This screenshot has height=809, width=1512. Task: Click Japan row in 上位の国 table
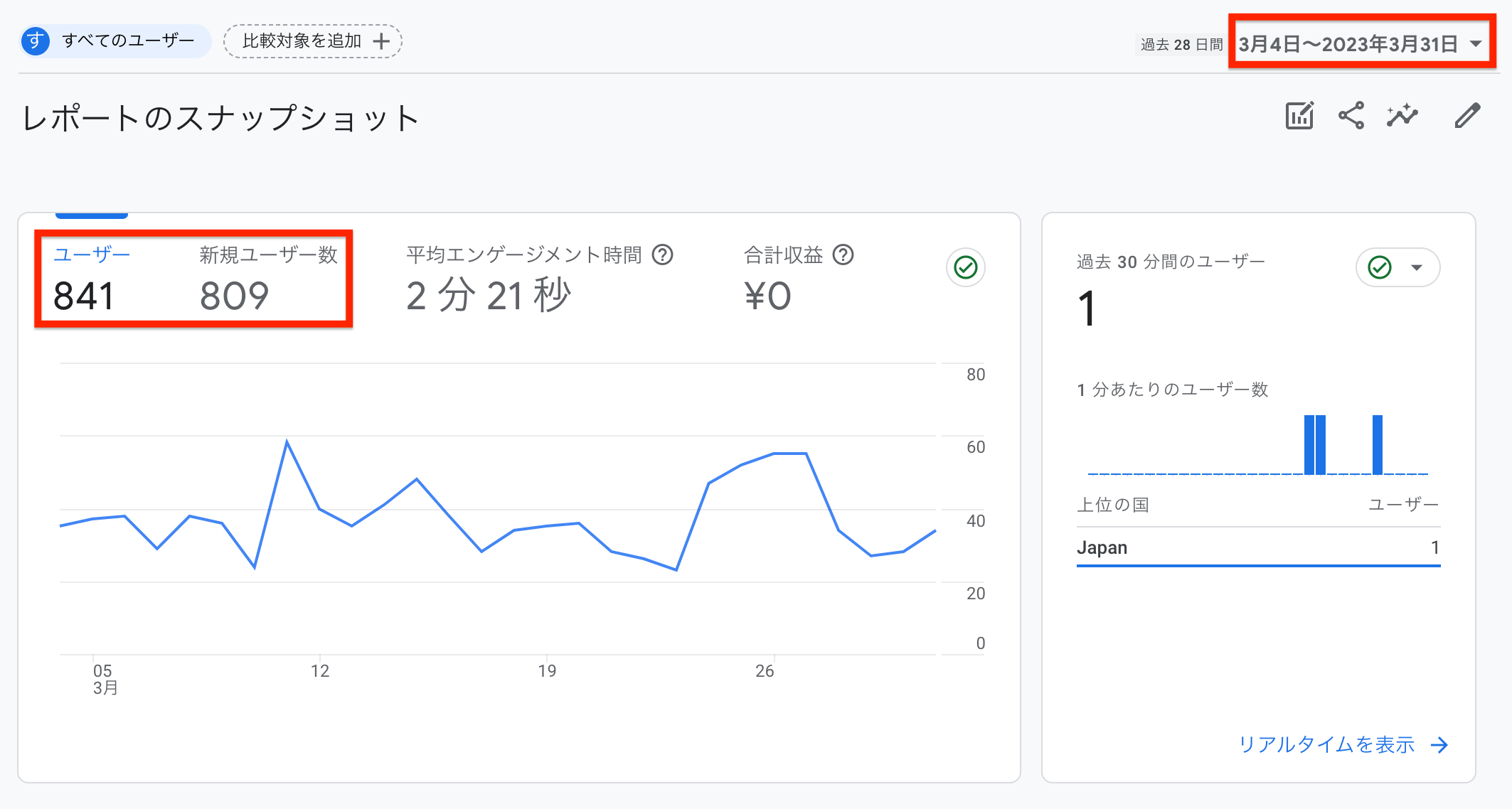pos(1258,547)
